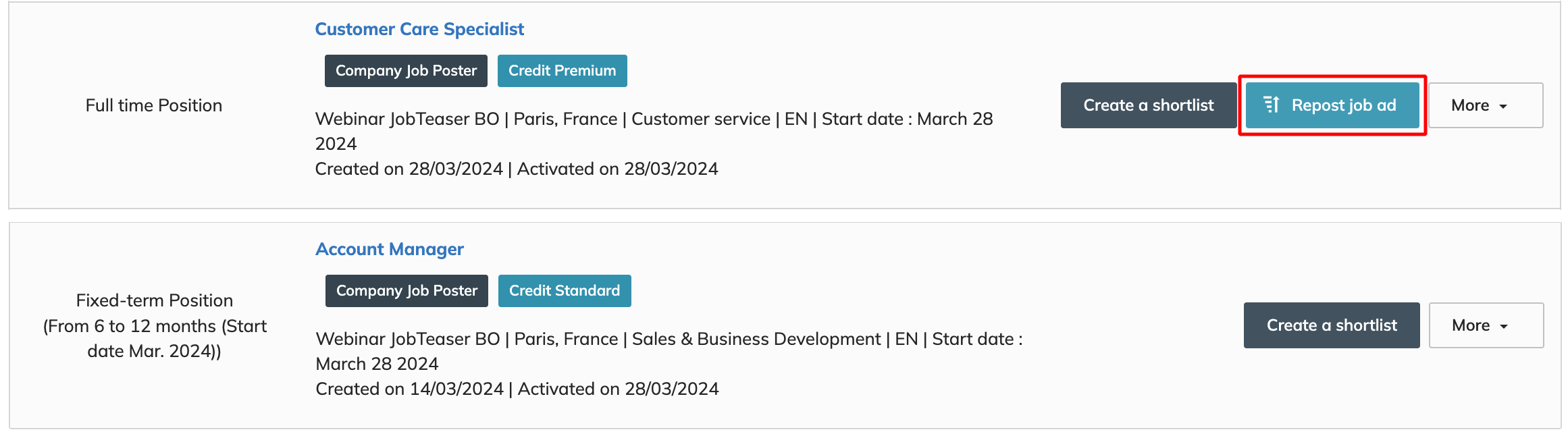Click the caret arrow in Customer Care Specialist's More button

pyautogui.click(x=1503, y=107)
